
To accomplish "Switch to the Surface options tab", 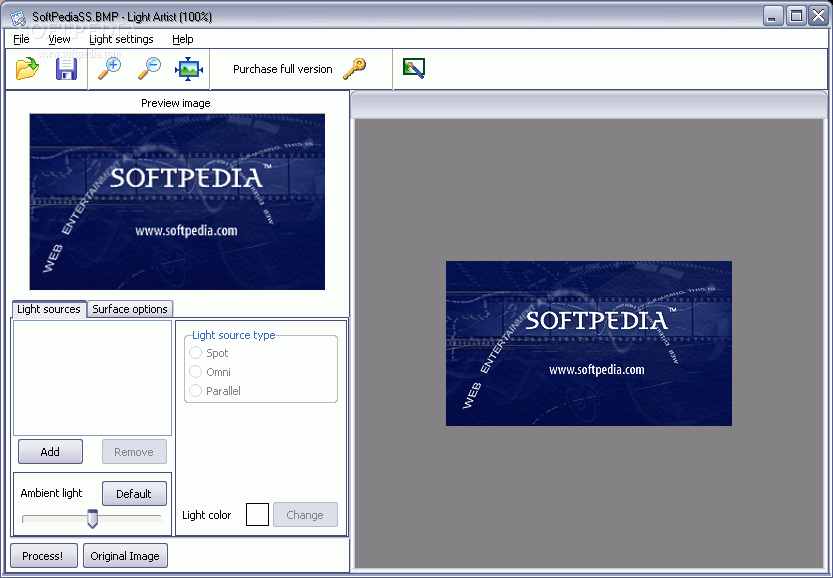I will pos(130,309).
